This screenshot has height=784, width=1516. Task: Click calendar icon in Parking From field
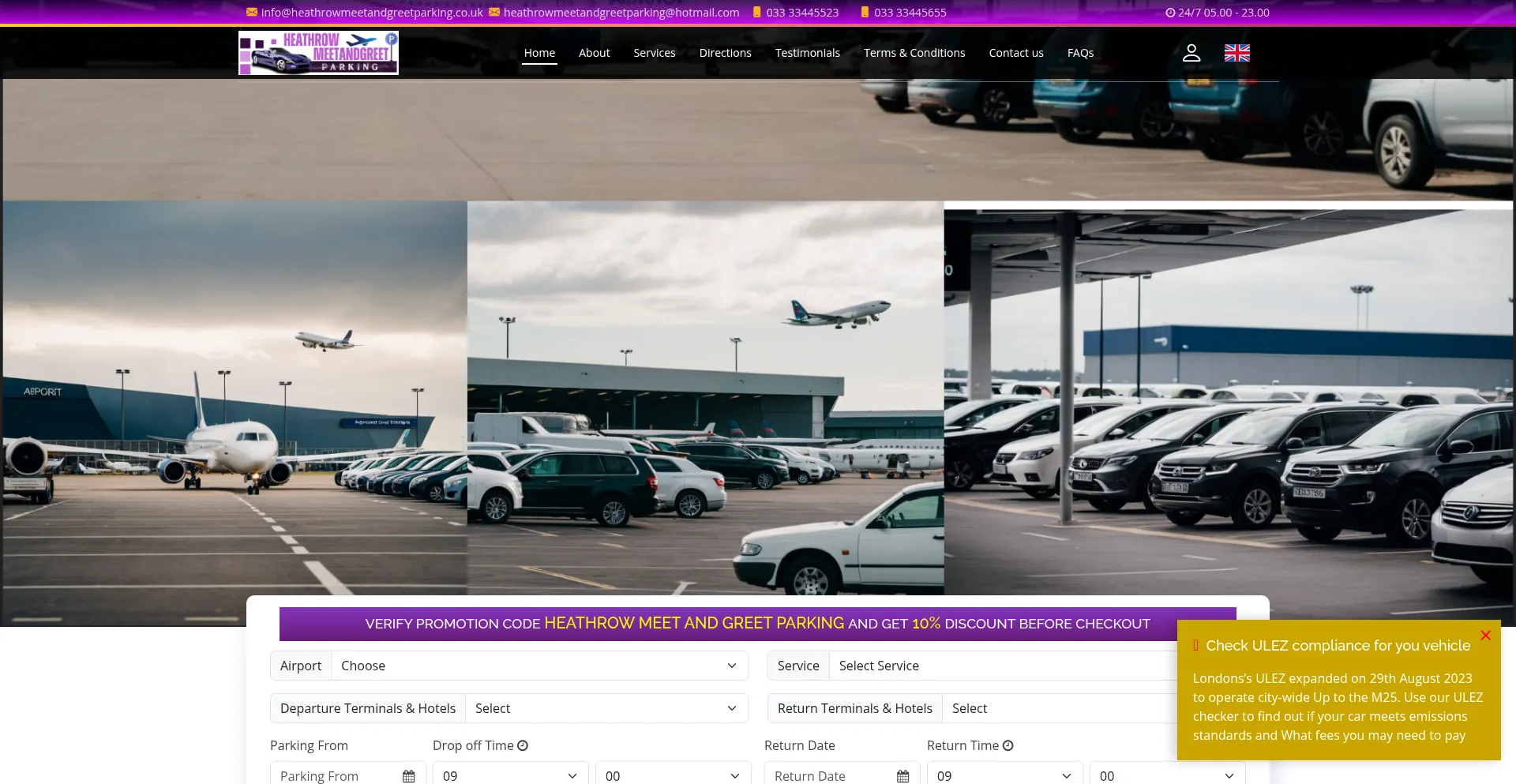pos(408,776)
